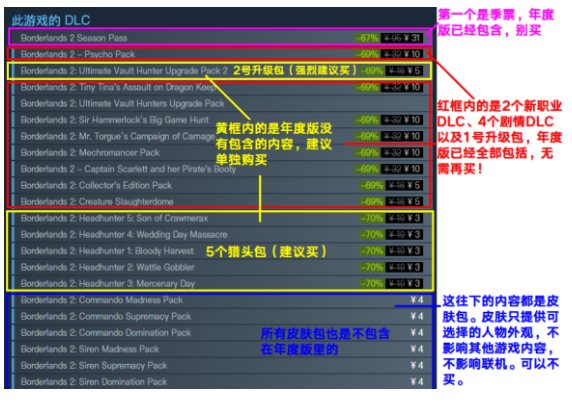Select Headhunter 4: Wedding Day Massacre
The width and height of the screenshot is (572, 405).
coord(221,234)
